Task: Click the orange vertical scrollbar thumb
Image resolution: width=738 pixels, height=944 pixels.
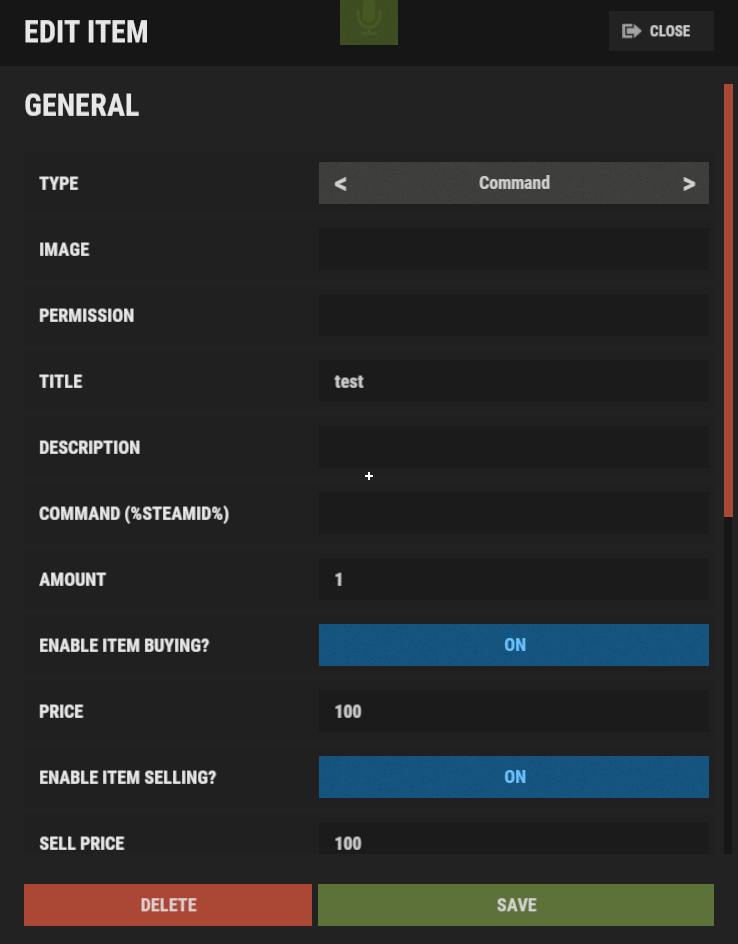Action: coord(728,300)
